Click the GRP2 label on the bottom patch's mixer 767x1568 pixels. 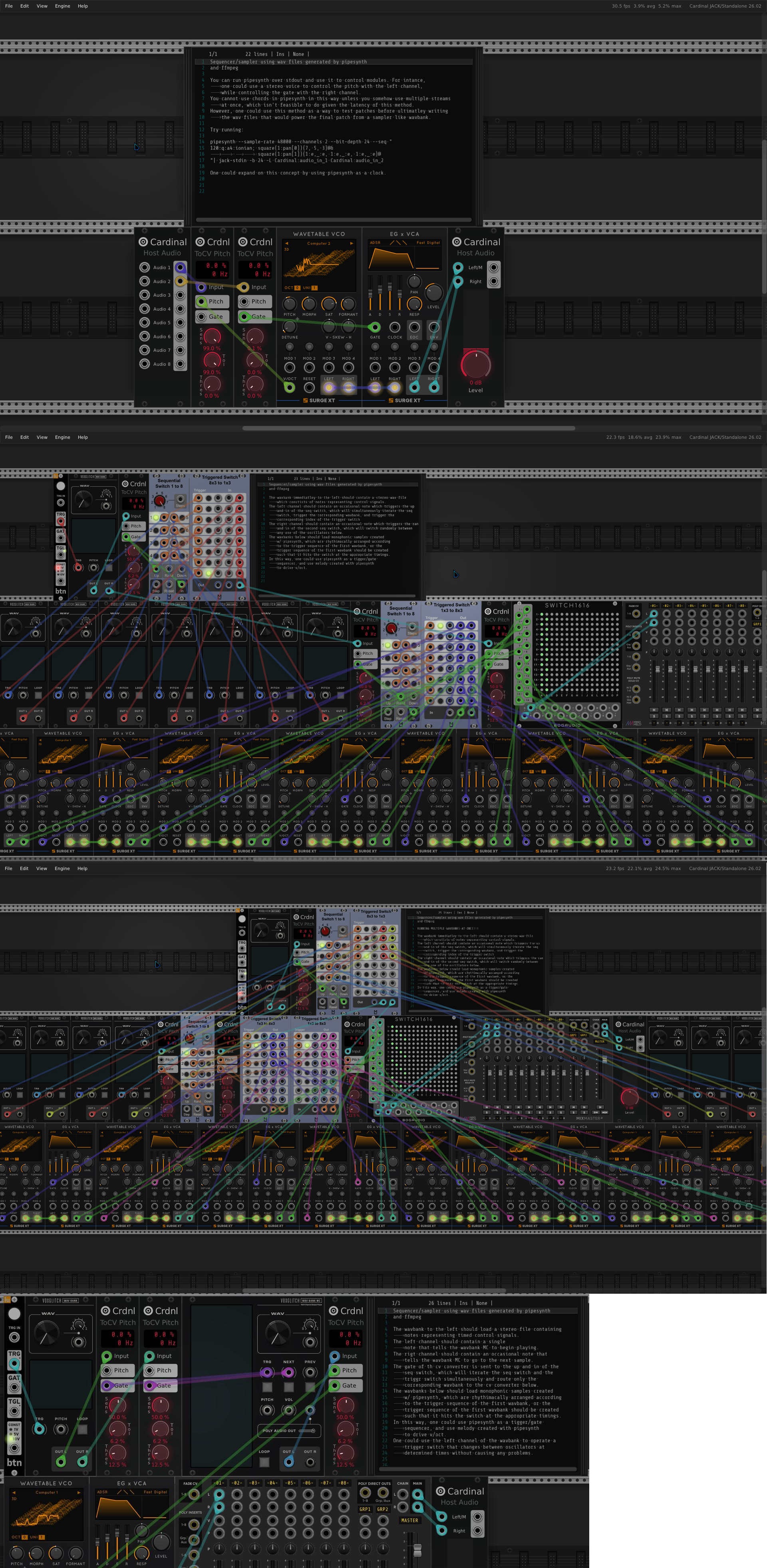click(x=383, y=1509)
